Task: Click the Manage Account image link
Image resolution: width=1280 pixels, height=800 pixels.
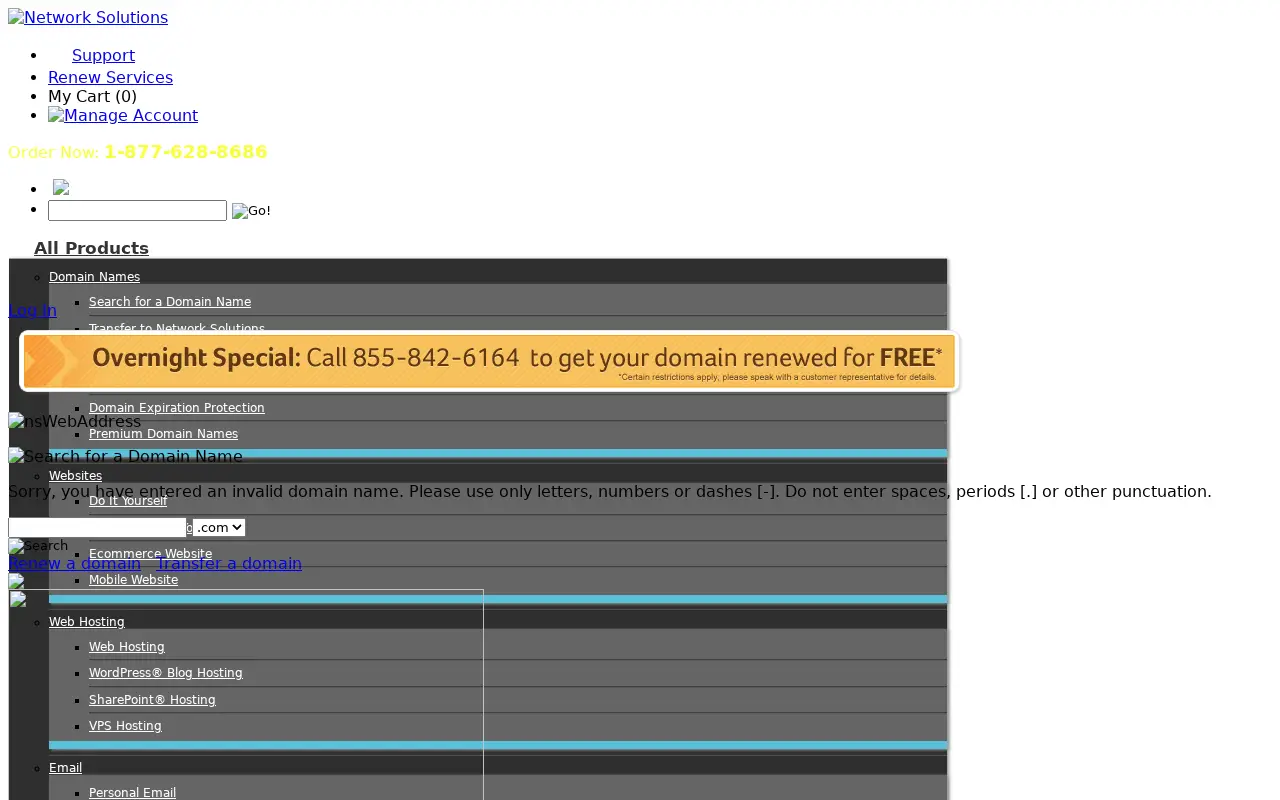Action: [123, 116]
